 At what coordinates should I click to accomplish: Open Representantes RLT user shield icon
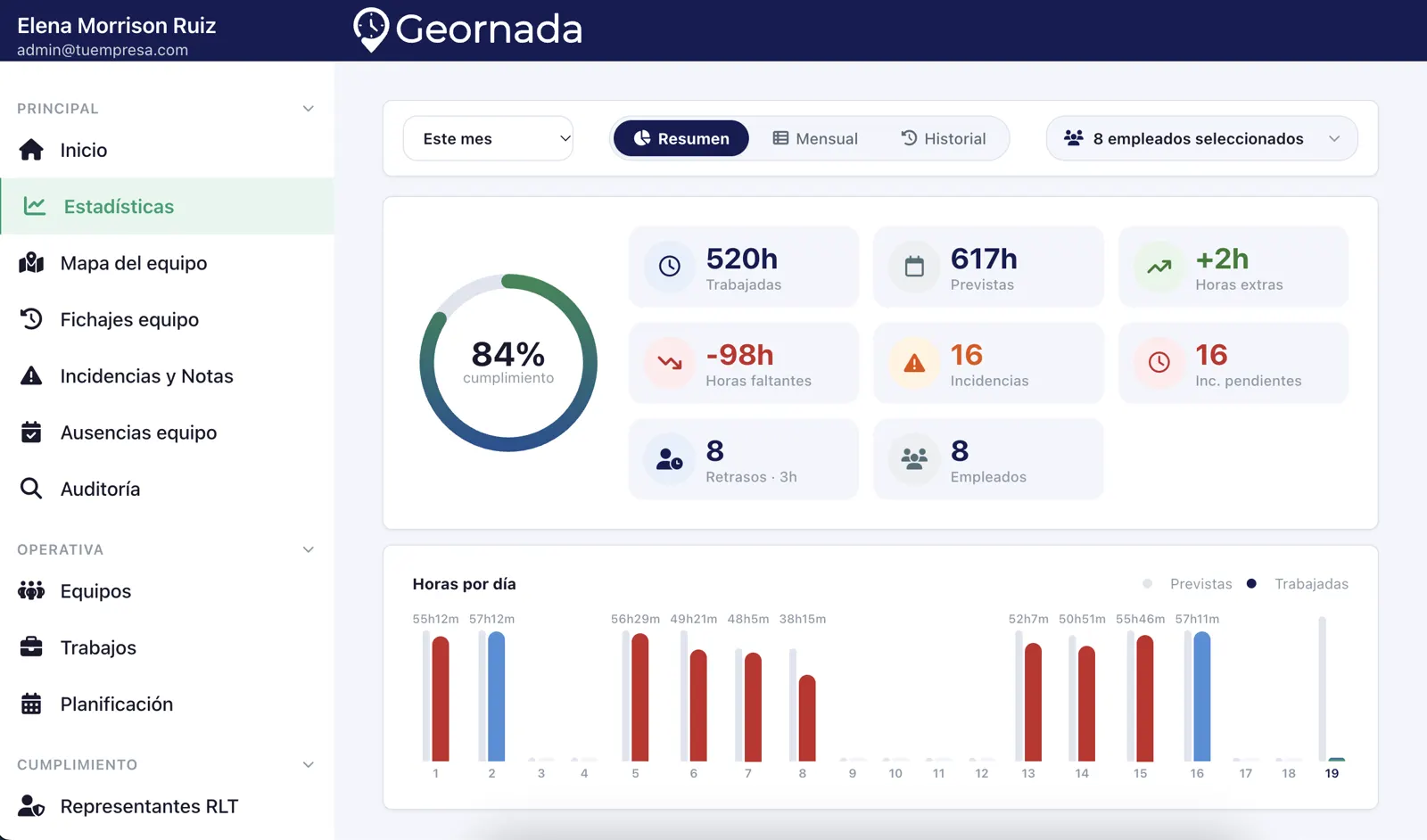coord(31,806)
